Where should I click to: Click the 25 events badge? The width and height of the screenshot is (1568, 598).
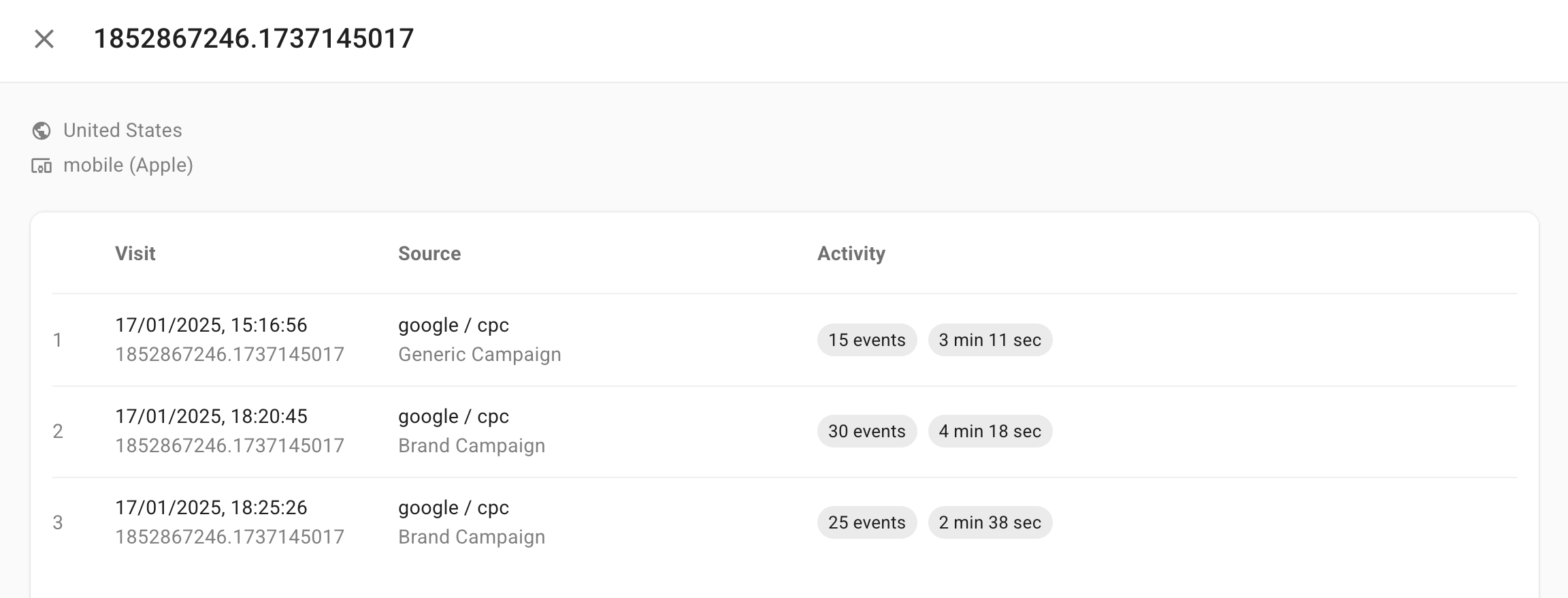pyautogui.click(x=866, y=522)
